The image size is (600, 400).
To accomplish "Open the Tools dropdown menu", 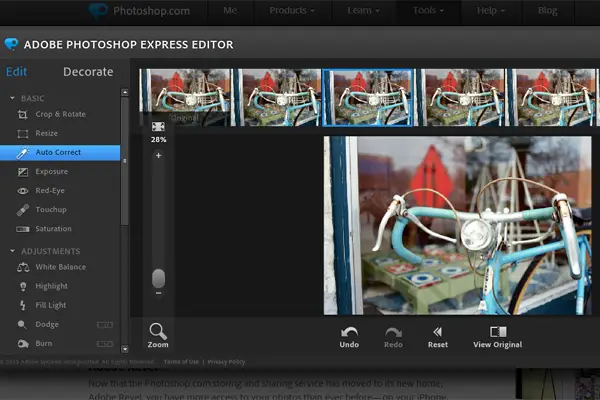I will pos(428,10).
